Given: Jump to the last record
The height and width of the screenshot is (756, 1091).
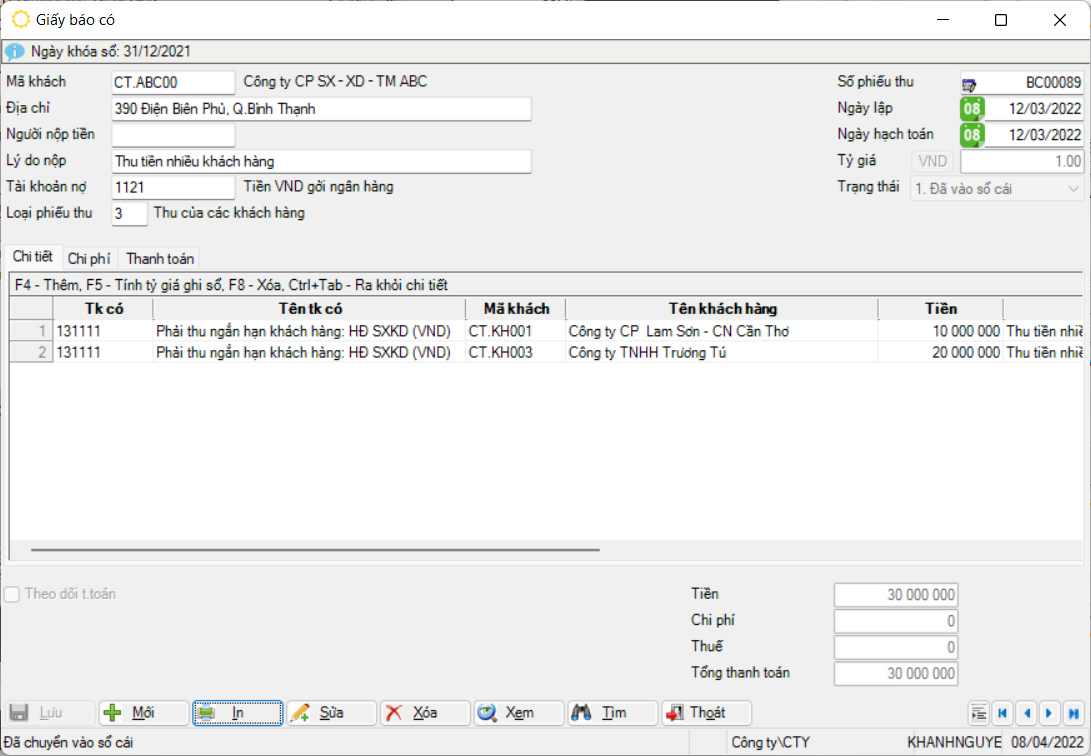Looking at the screenshot, I should click(1073, 713).
